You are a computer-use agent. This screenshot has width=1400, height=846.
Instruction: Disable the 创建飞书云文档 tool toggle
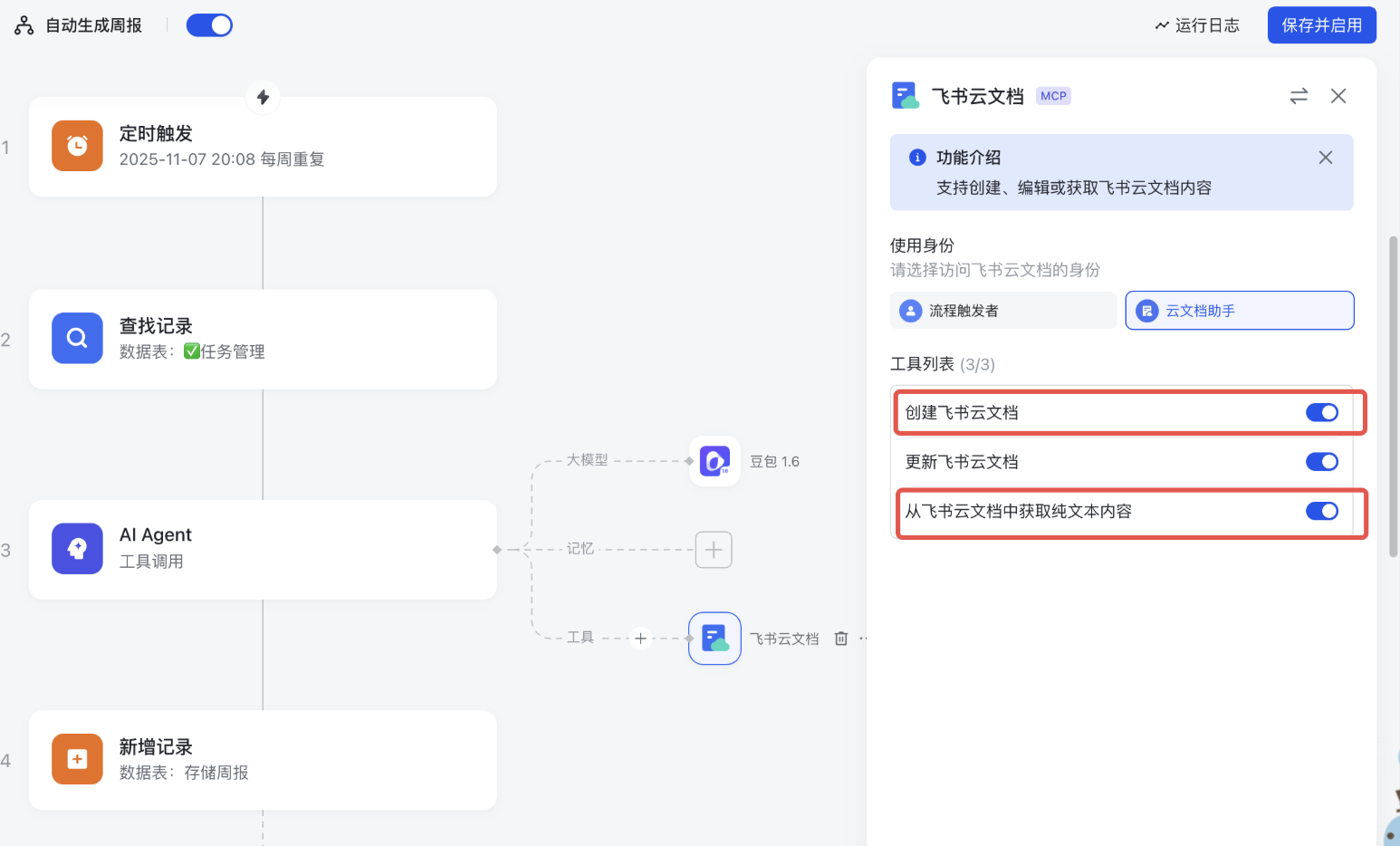(1321, 413)
